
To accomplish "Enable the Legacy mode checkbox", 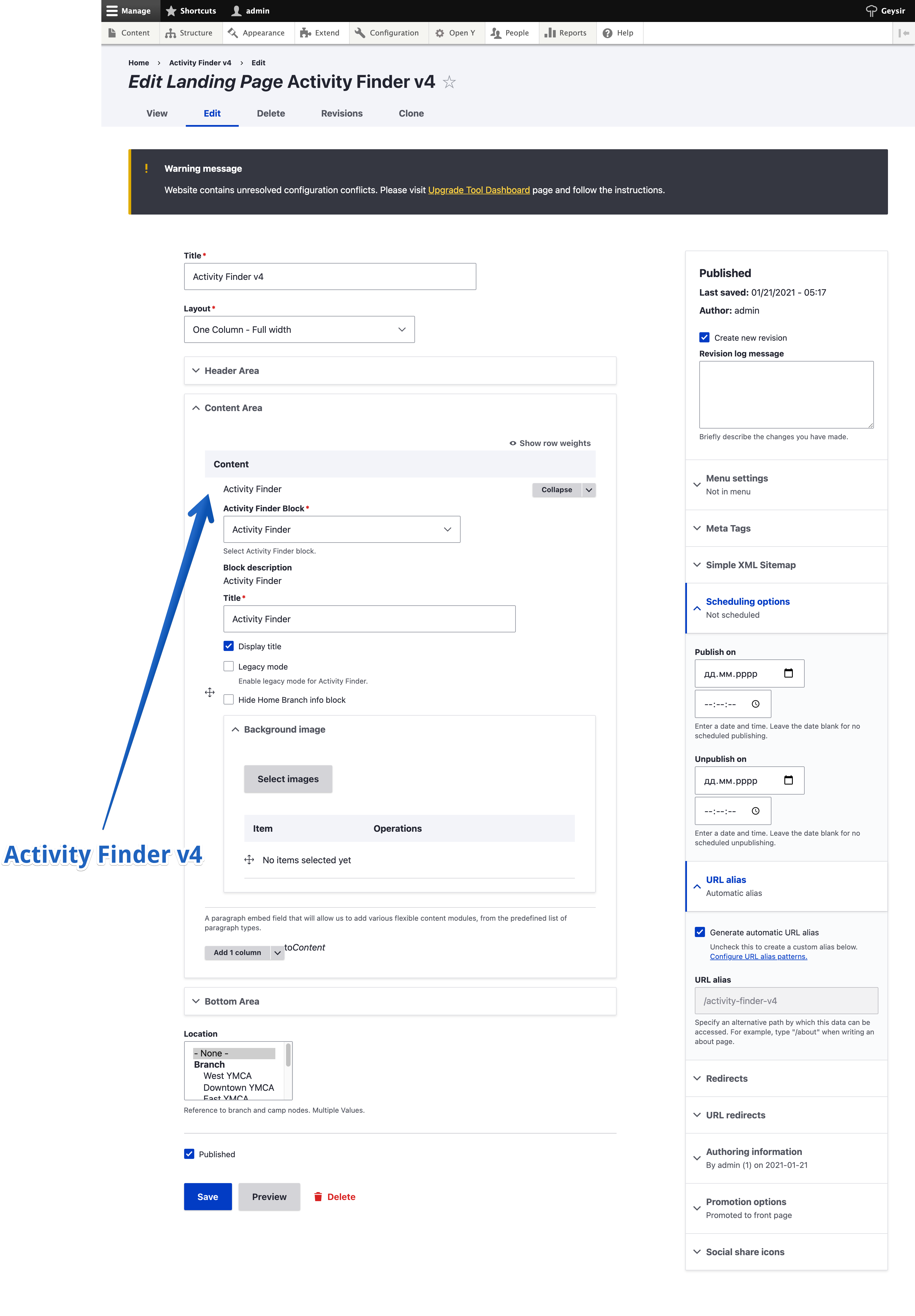I will [229, 666].
